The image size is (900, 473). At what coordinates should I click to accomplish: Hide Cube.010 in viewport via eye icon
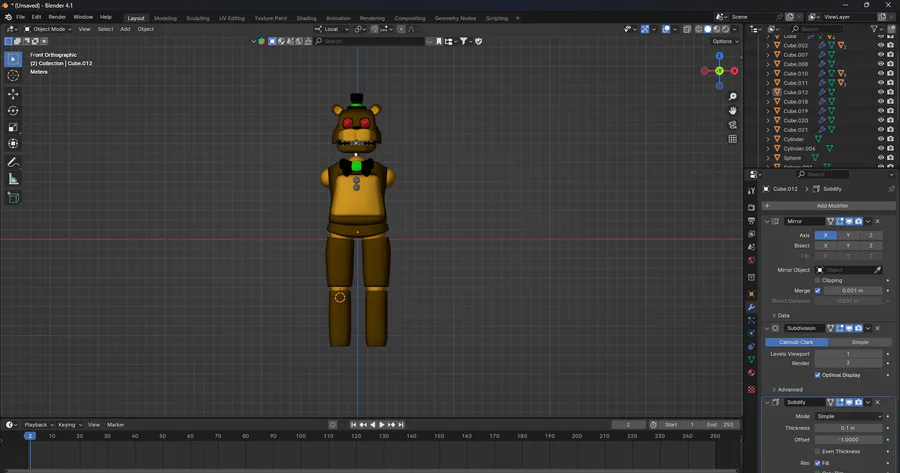(880, 73)
